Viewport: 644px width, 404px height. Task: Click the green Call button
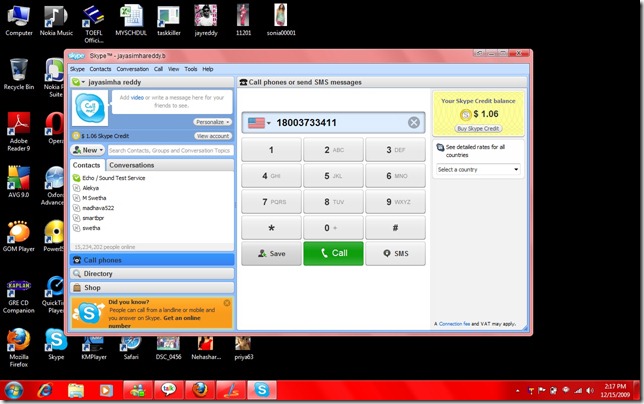tap(333, 253)
